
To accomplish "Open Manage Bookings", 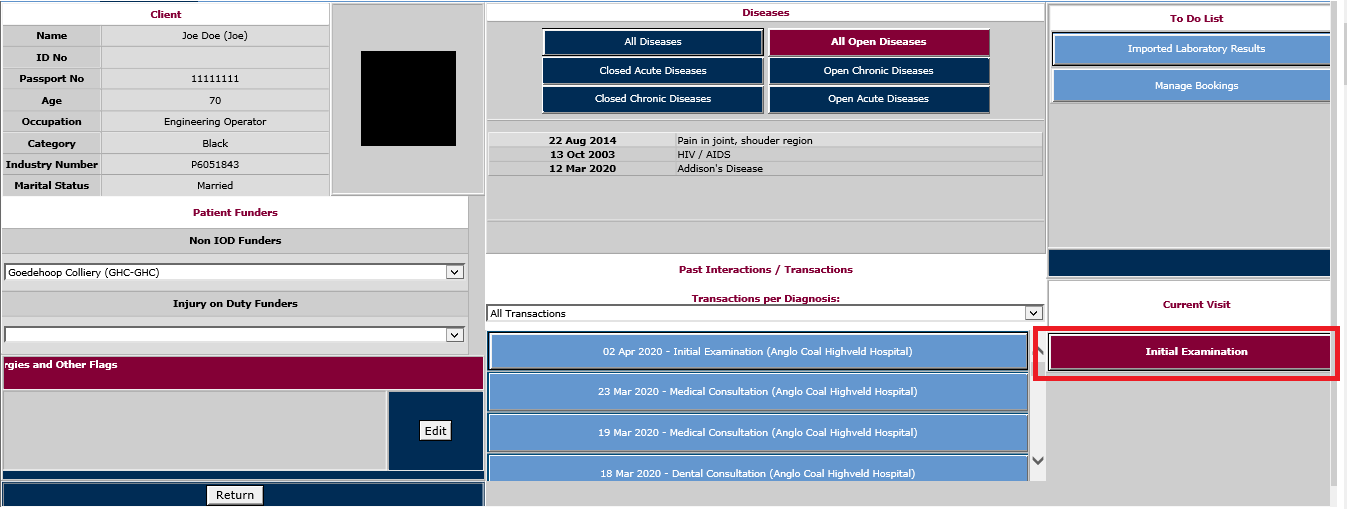I will click(x=1191, y=86).
